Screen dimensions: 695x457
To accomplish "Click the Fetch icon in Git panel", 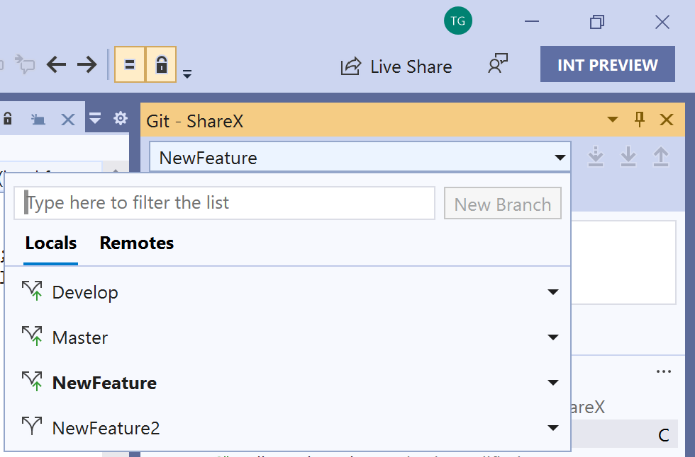I will click(x=596, y=156).
